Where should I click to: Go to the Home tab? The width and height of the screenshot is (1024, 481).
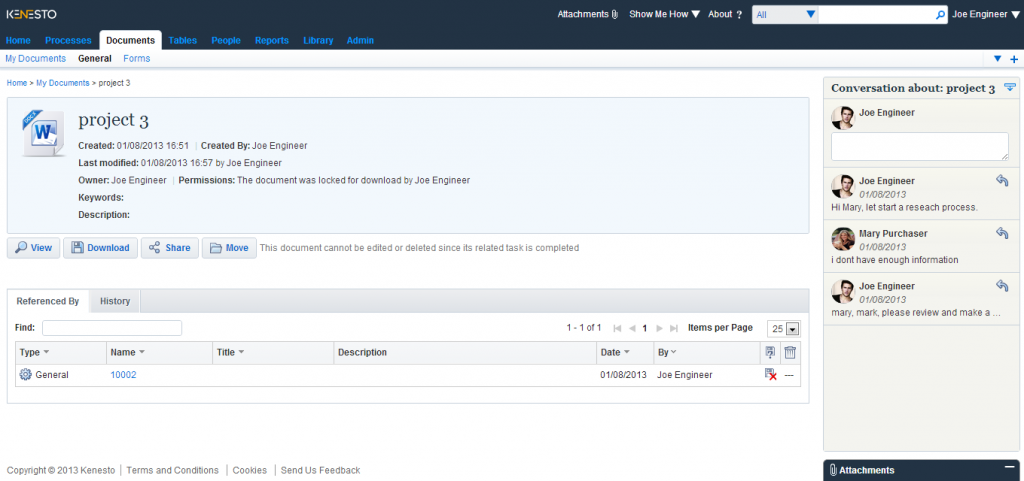(18, 40)
